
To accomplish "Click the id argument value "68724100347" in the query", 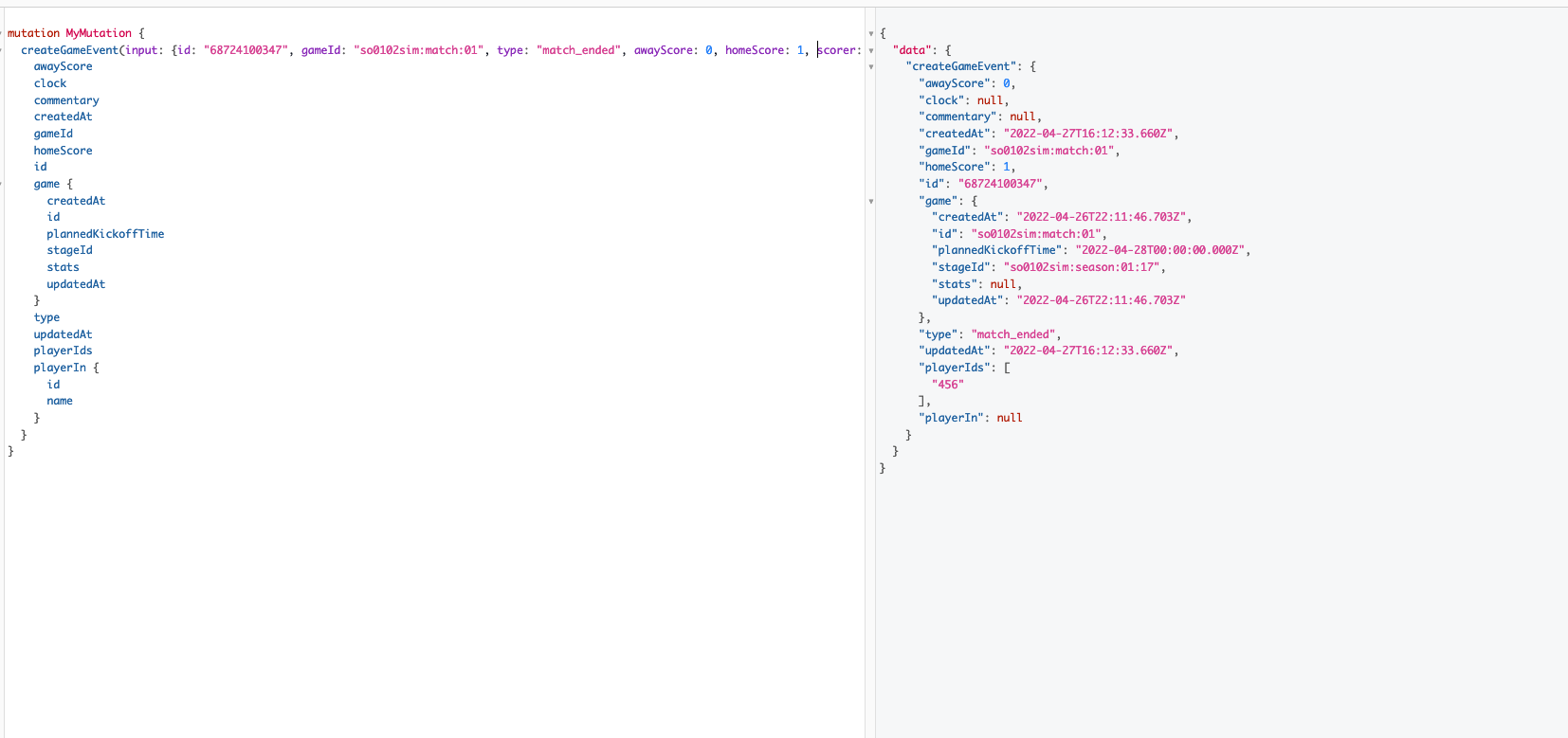I will pos(246,50).
